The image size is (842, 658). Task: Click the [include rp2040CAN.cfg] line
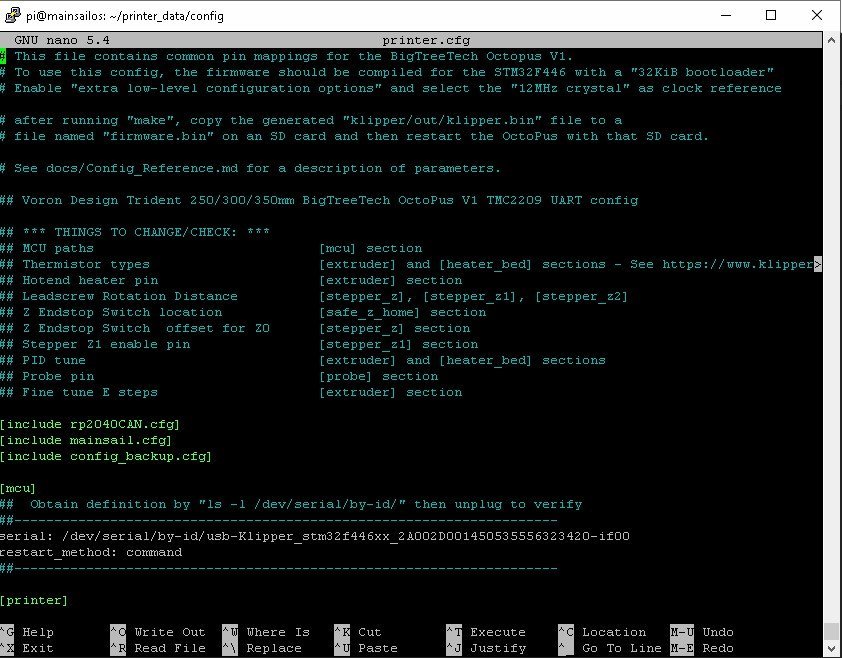click(90, 424)
